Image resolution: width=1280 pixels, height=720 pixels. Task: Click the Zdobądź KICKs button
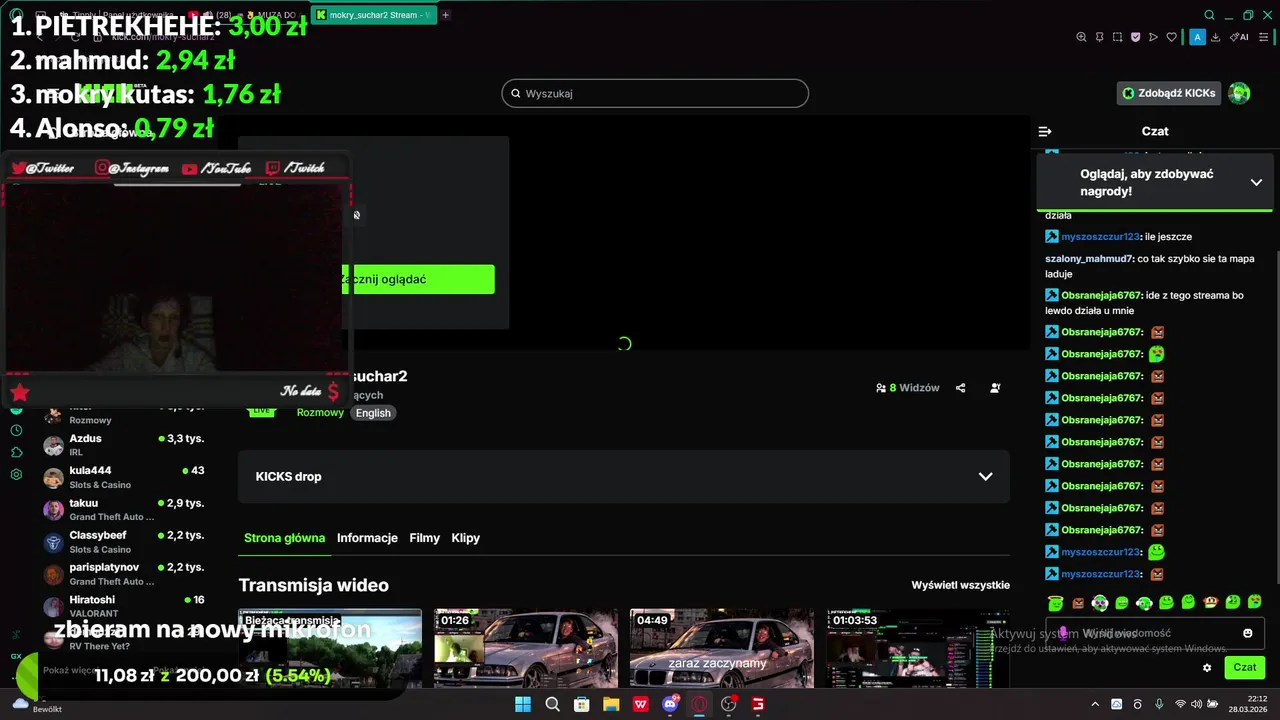point(1169,93)
